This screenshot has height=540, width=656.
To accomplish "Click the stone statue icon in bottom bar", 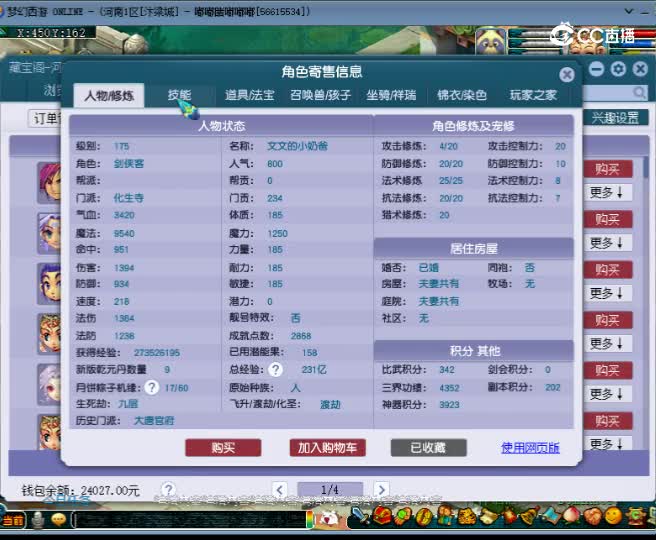I will [x=38, y=520].
